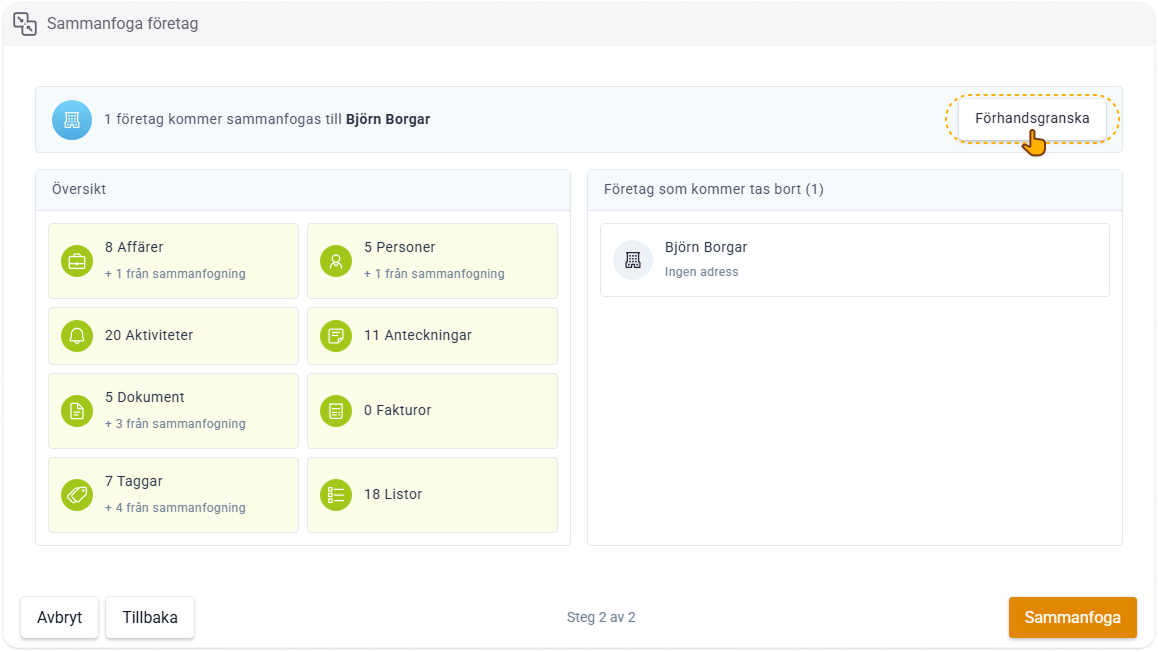Click the tag icon for Taggar
This screenshot has height=652, width=1158.
(77, 495)
